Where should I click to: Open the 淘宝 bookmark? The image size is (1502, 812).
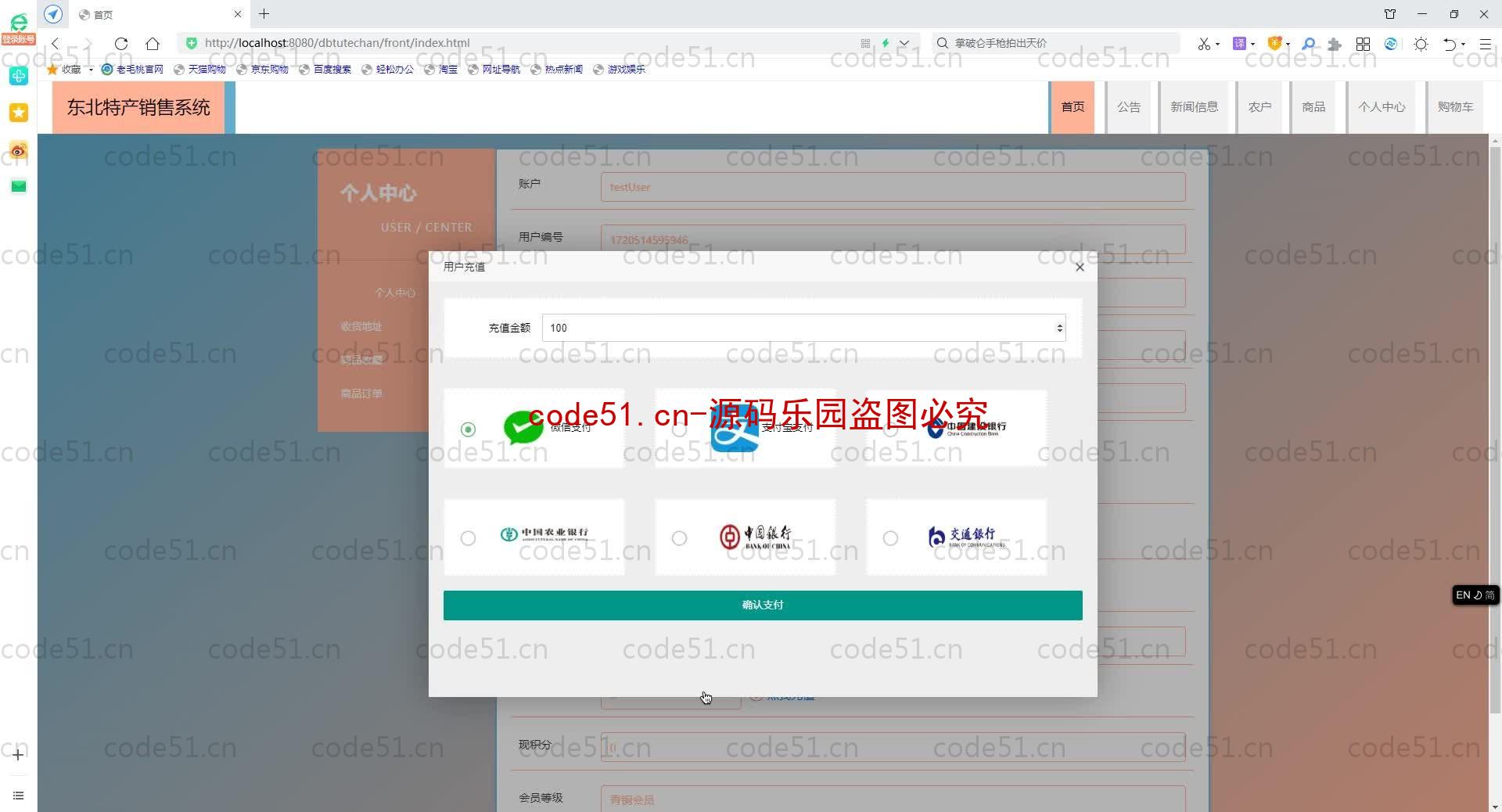[441, 69]
